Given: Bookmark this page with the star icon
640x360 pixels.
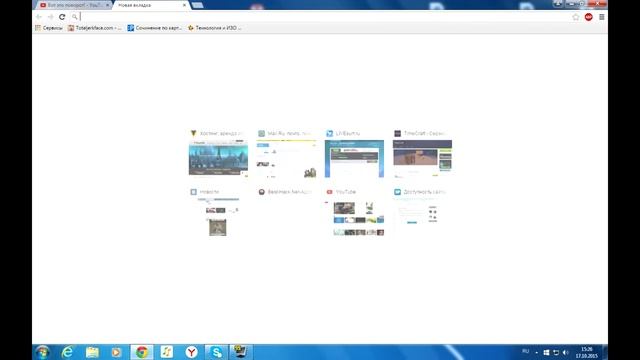Looking at the screenshot, I should (576, 17).
